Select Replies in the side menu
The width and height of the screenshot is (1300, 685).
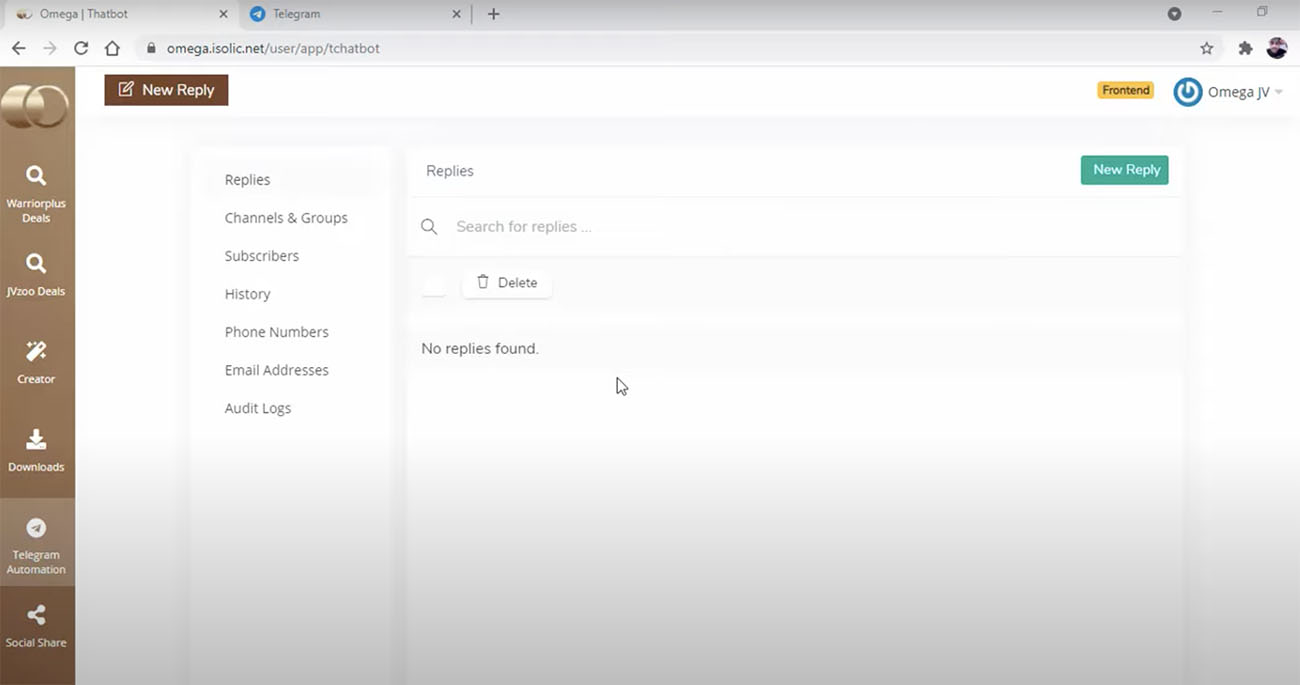(247, 180)
